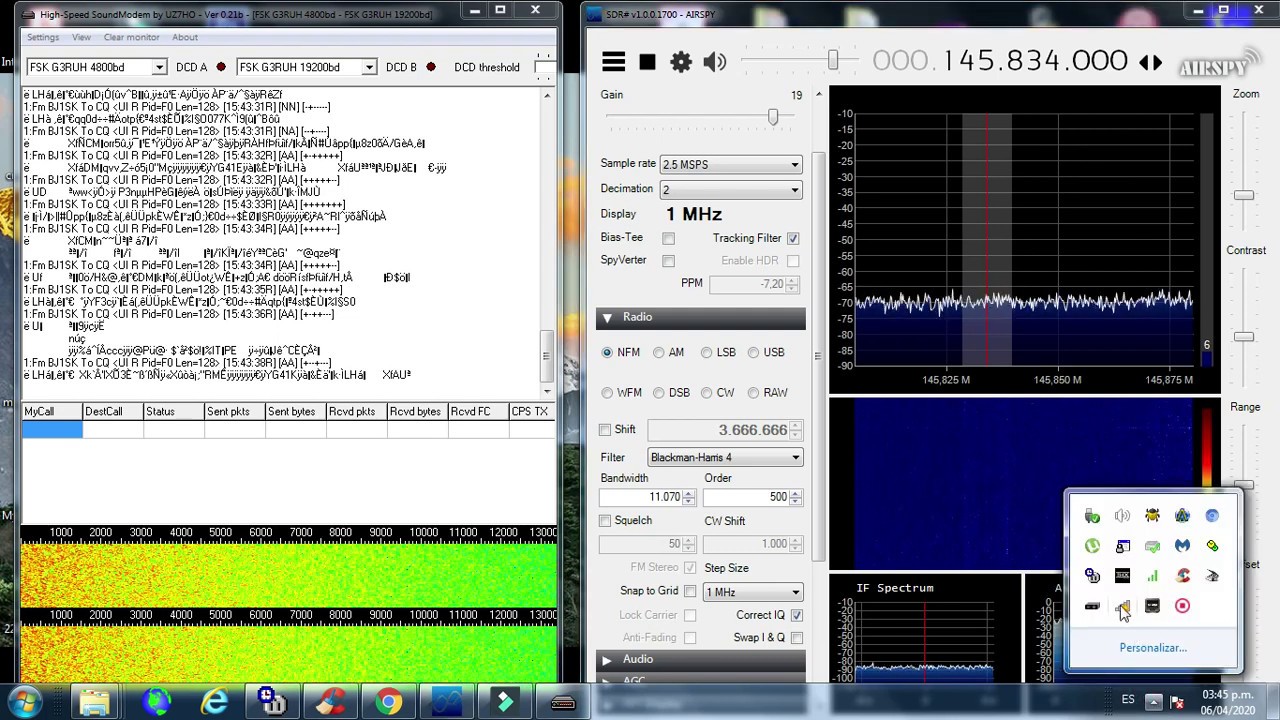1280x720 pixels.
Task: Click the gray speaker icon in the tray popup
Action: click(1122, 516)
